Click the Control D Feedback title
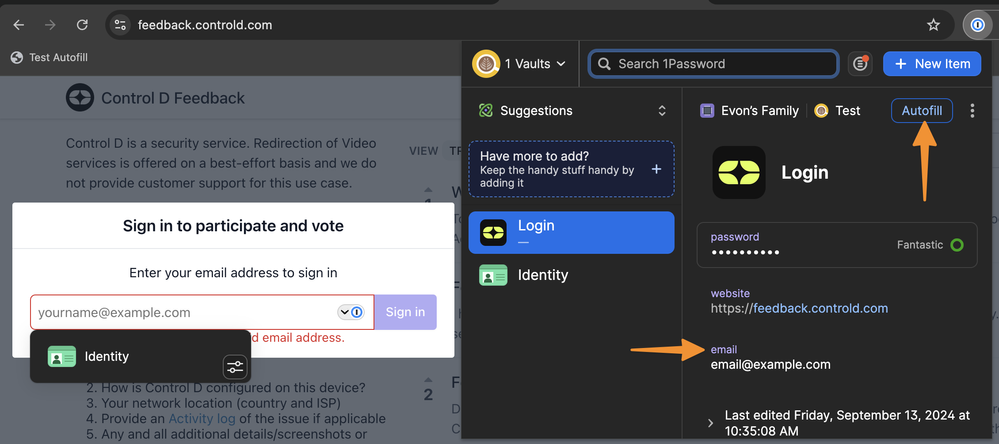The height and width of the screenshot is (444, 999). [173, 98]
